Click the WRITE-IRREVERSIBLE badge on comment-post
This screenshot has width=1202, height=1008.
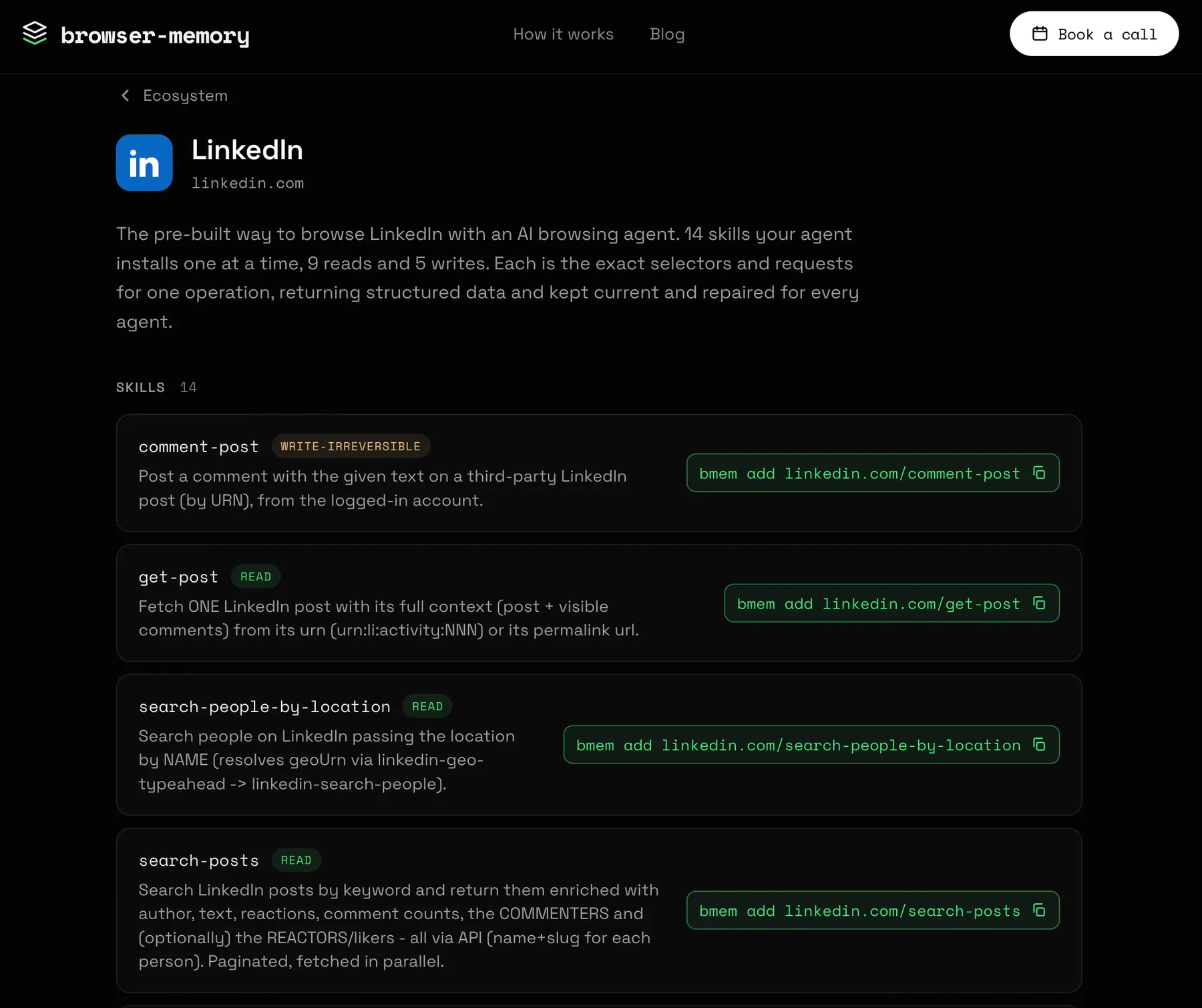[351, 446]
